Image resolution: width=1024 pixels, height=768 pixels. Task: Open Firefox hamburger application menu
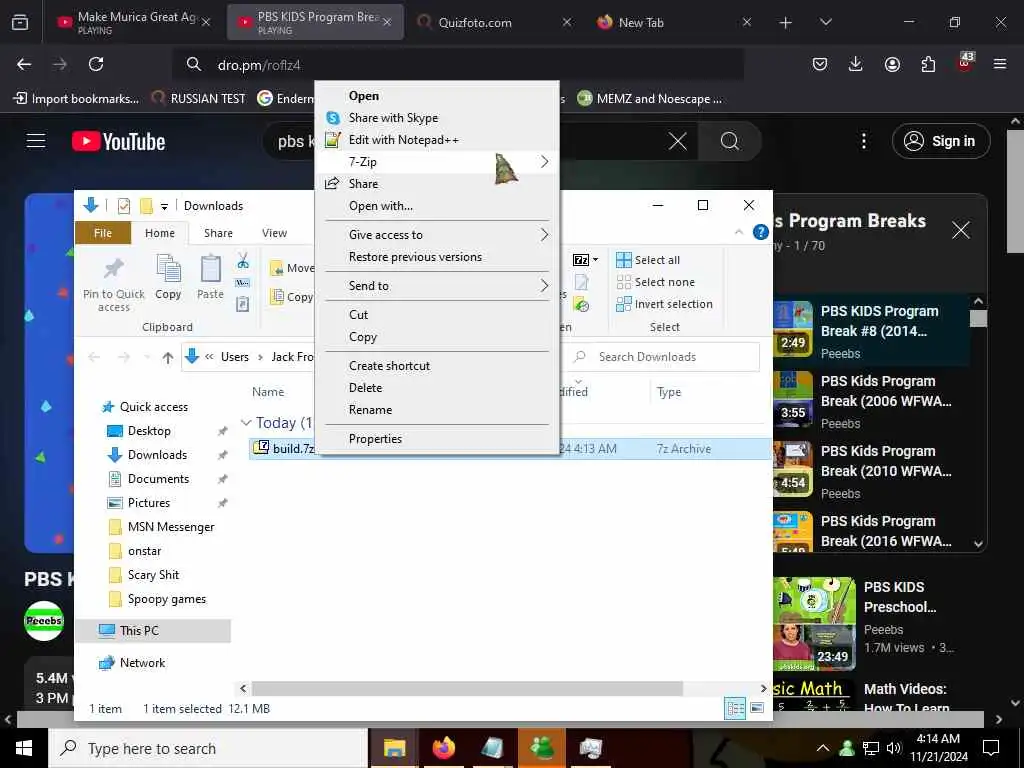point(1000,64)
